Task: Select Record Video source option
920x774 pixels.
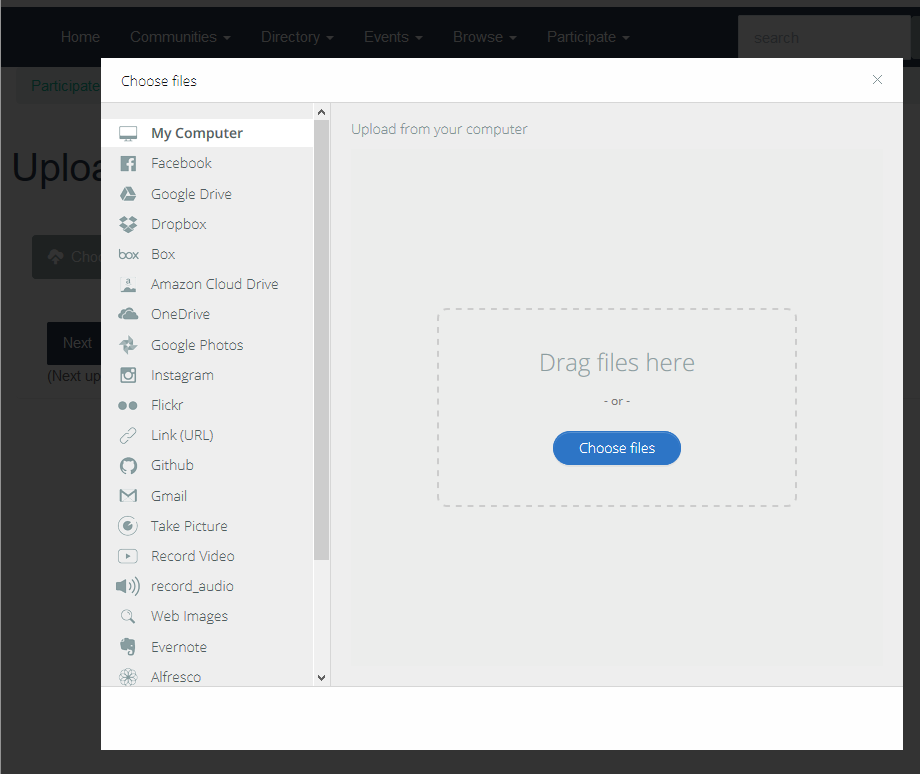Action: [207, 556]
